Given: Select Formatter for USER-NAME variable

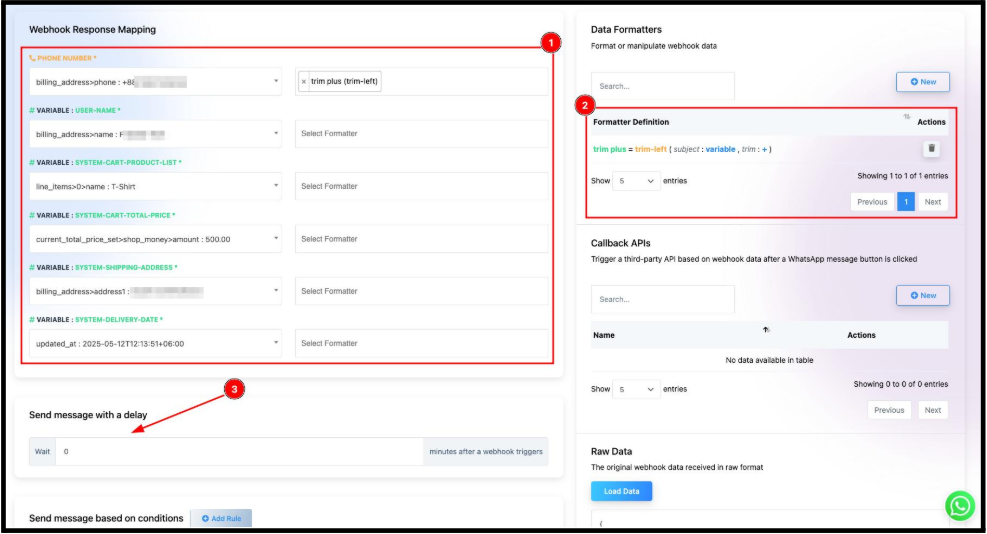Looking at the screenshot, I should coord(421,134).
